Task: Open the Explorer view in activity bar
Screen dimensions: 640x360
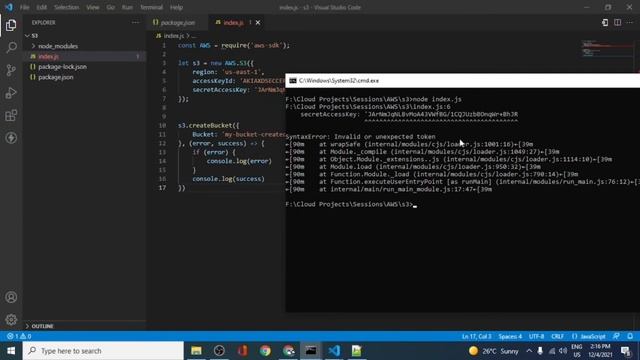Action: tap(11, 25)
